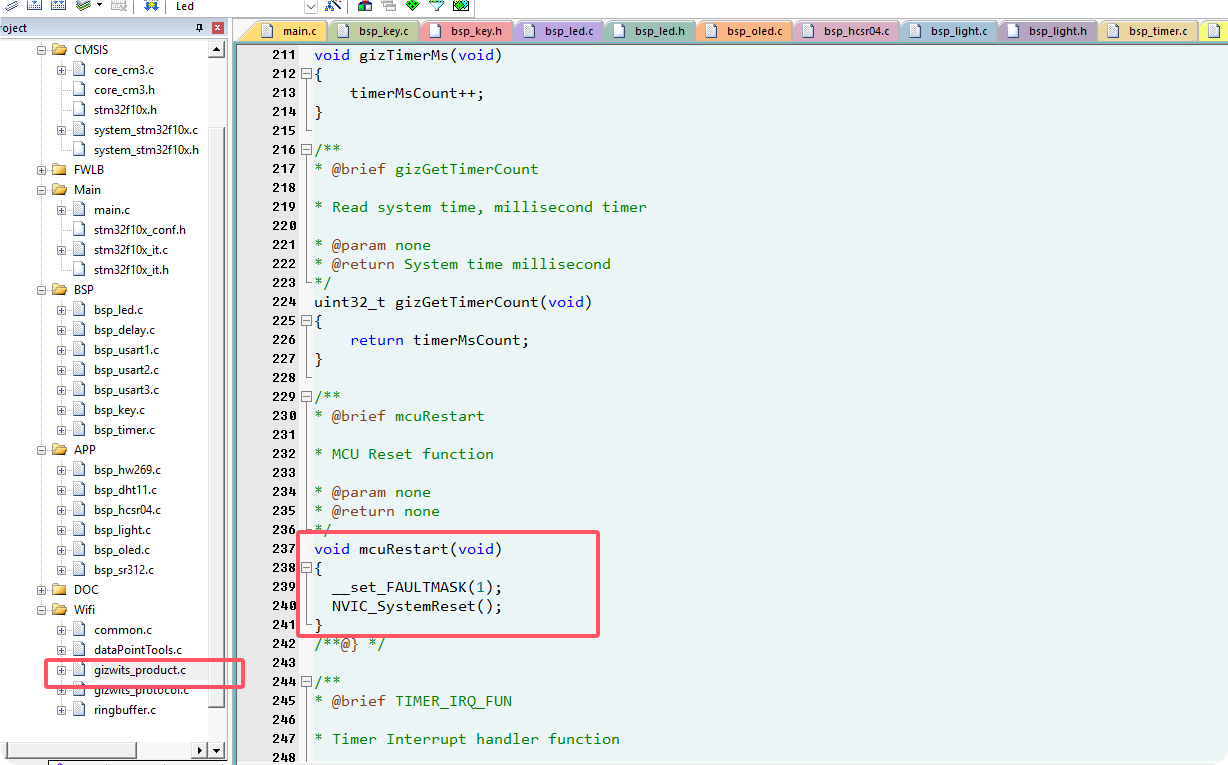Screen dimensions: 1228x765
Task: Collapse the CMSIS folder in project tree
Action: coord(42,50)
